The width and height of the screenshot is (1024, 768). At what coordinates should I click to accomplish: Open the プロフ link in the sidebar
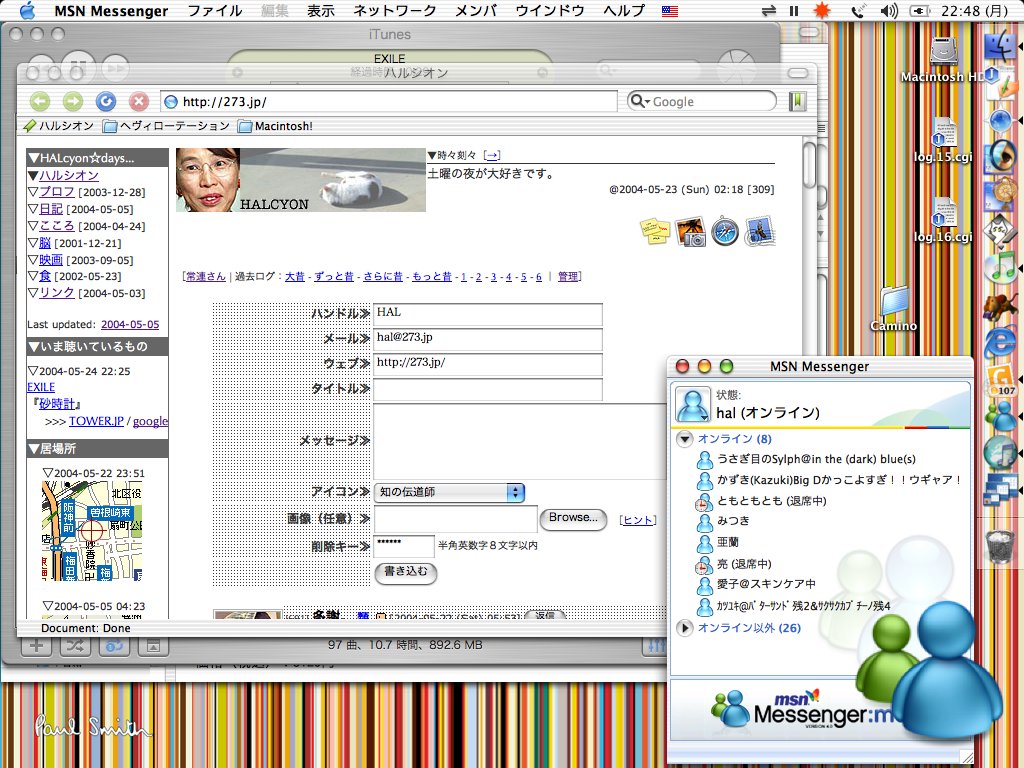tap(57, 192)
